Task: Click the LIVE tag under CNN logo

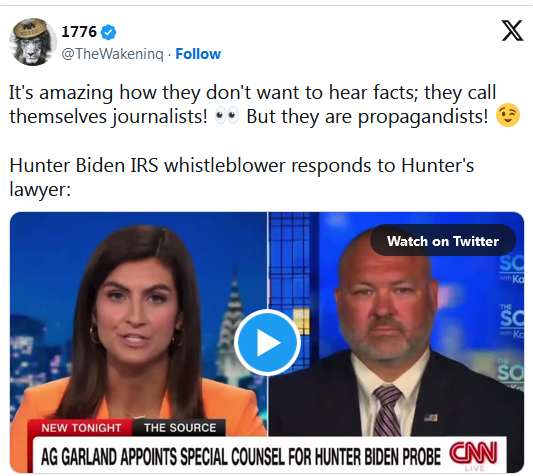Action: click(x=475, y=469)
